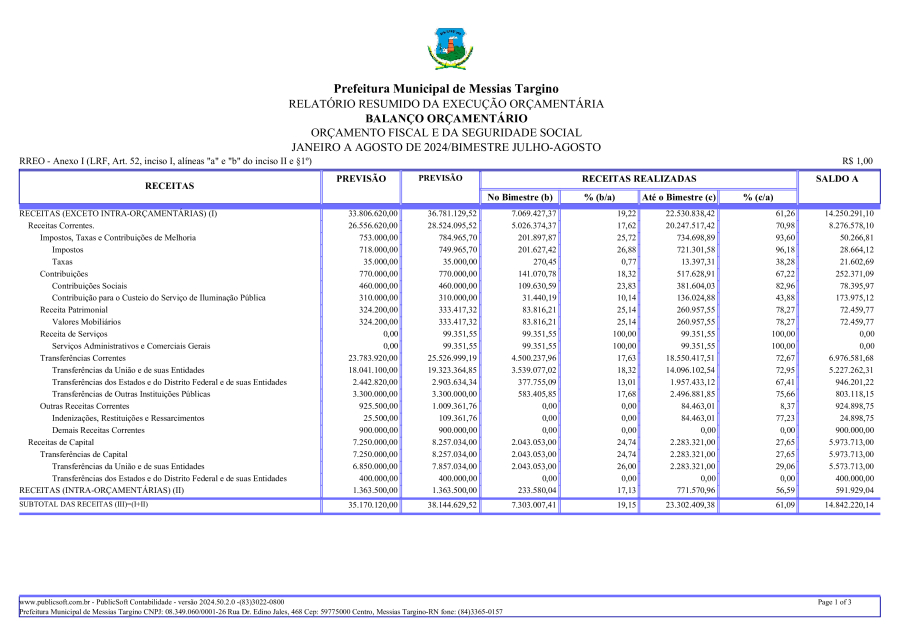Click the 'Receitas Correntes.' row label
The width and height of the screenshot is (900, 637).
pos(61,226)
